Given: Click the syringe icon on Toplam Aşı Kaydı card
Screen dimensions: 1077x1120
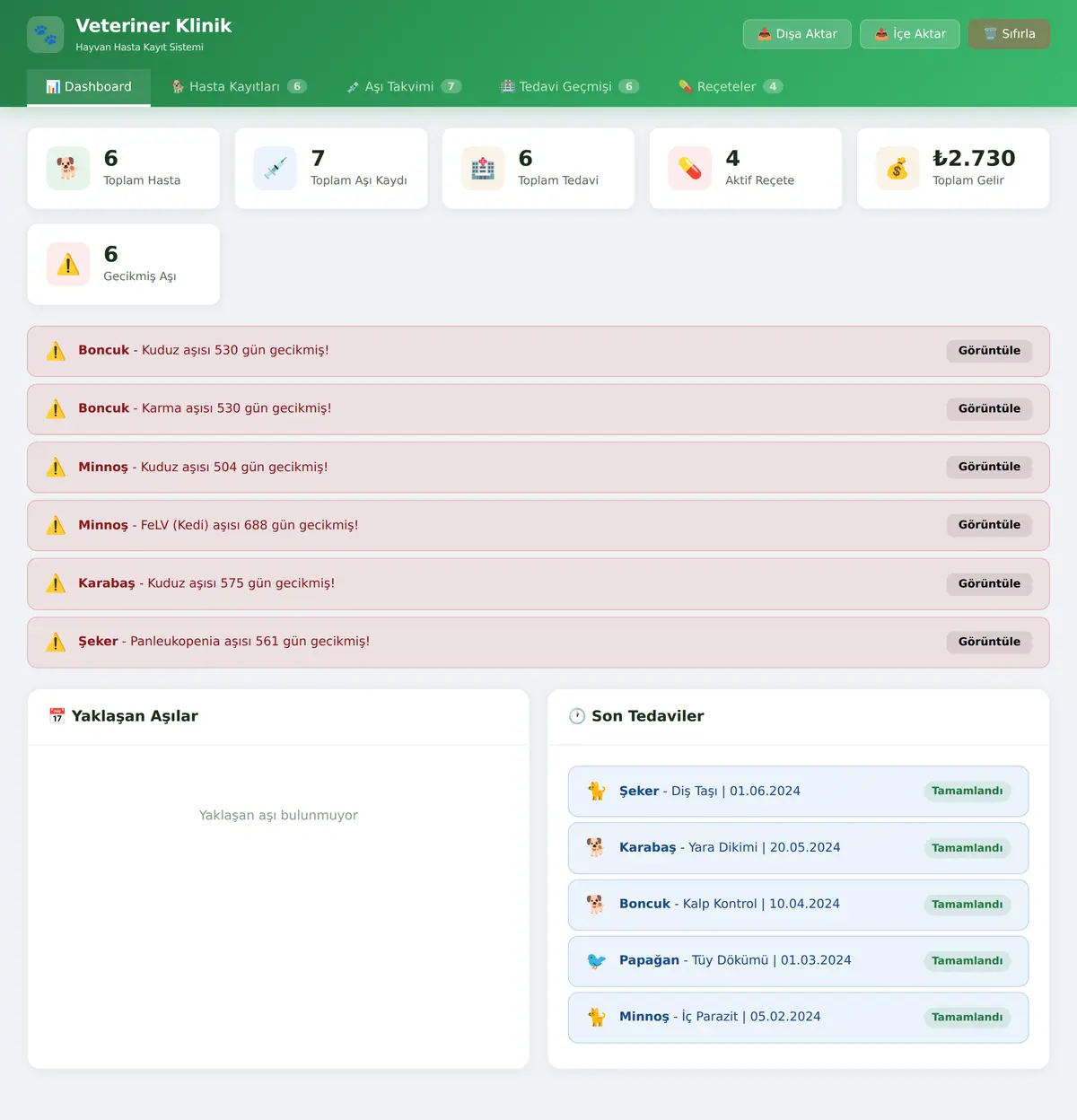Looking at the screenshot, I should (276, 168).
